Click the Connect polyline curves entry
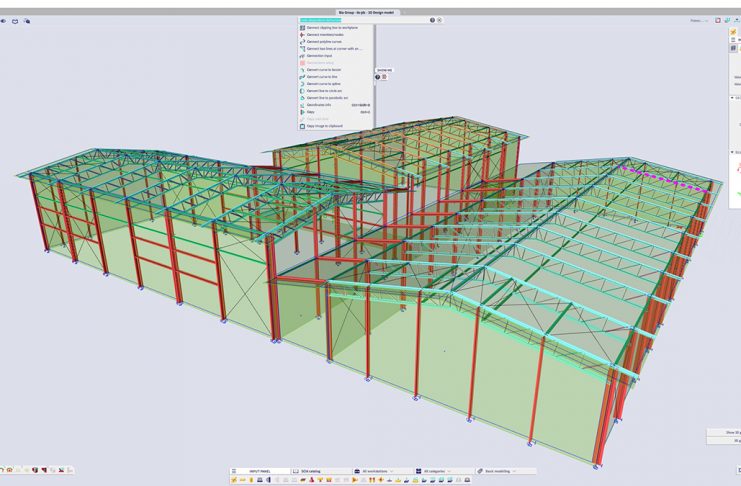This screenshot has height=486, width=741. [328, 41]
